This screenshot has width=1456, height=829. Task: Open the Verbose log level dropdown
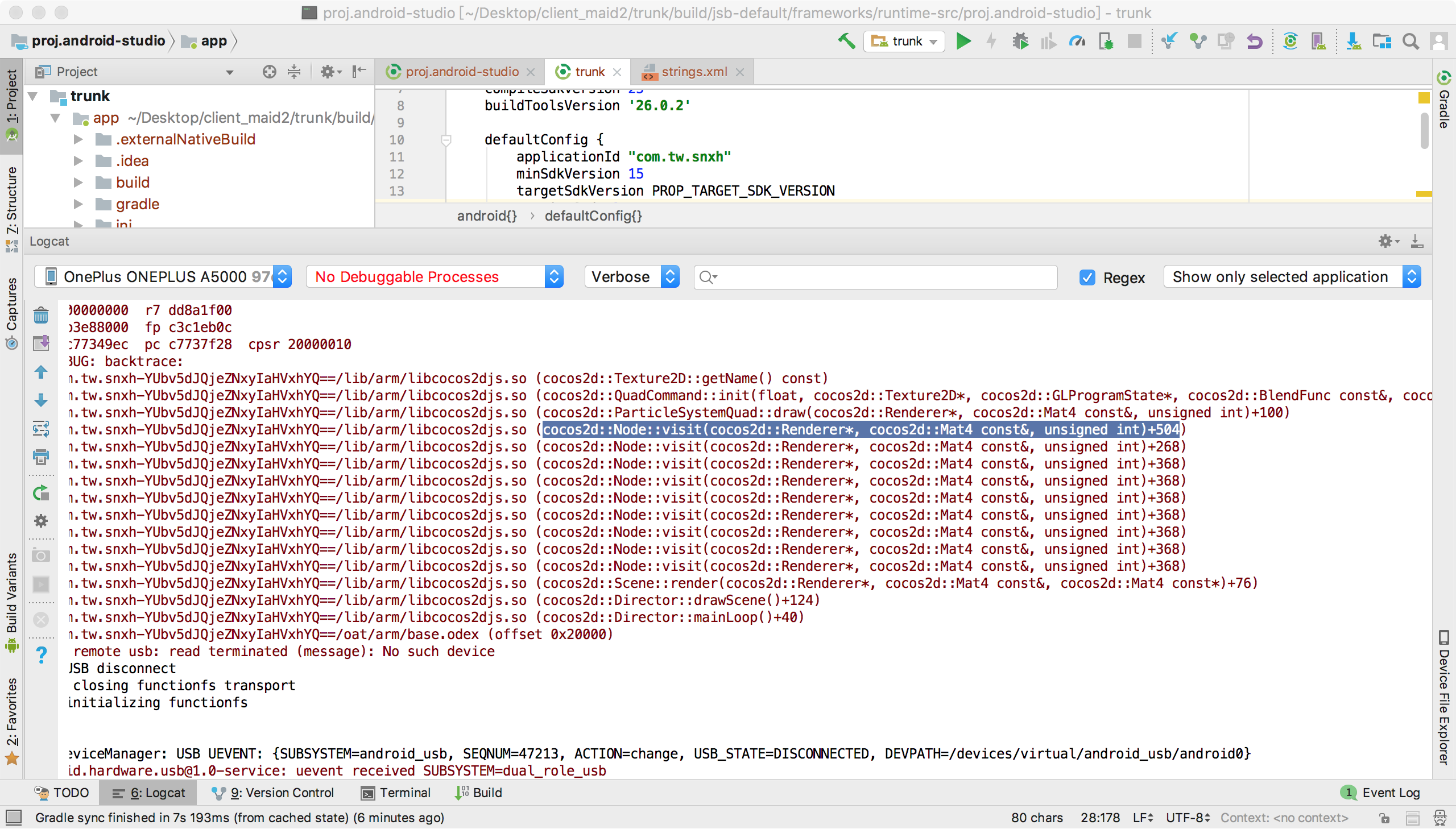click(631, 277)
